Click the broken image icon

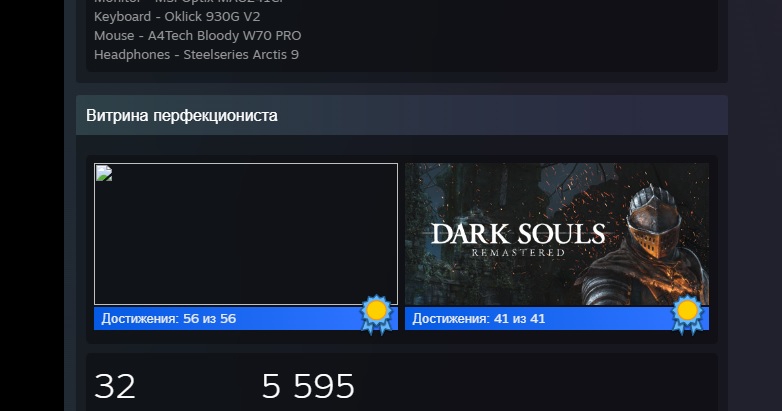pos(104,173)
